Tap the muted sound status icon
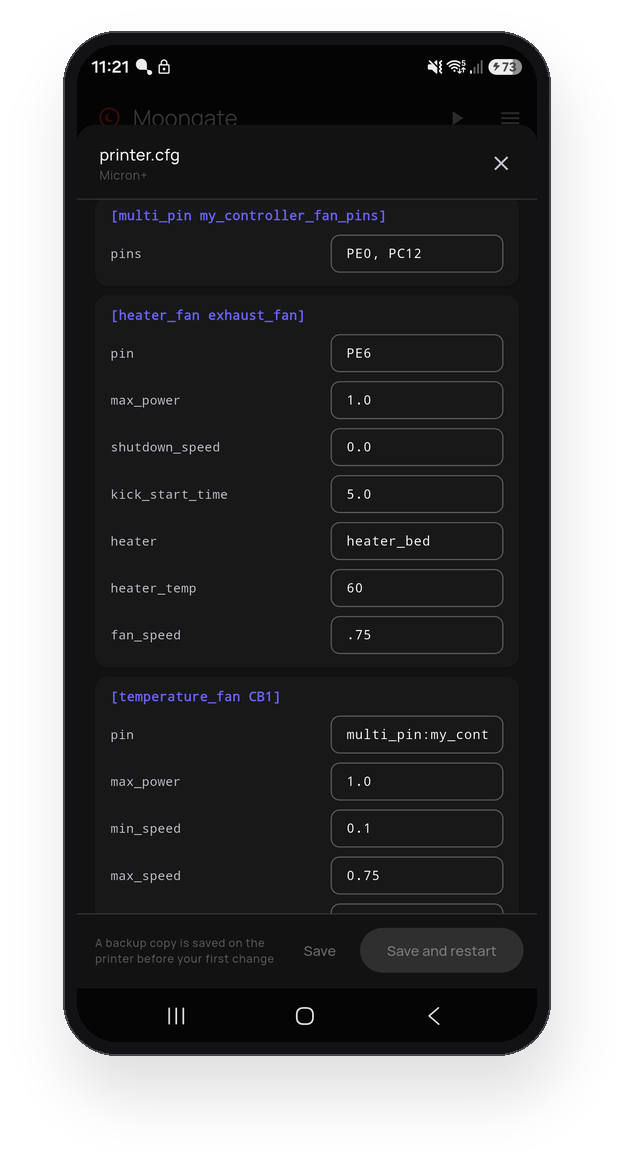 click(x=435, y=67)
